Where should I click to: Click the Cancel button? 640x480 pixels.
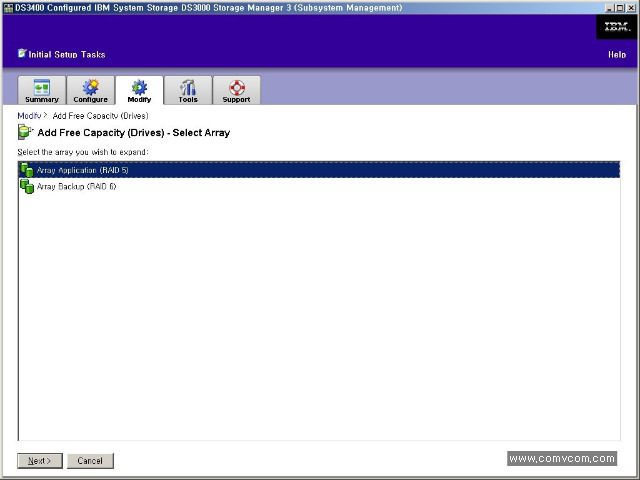90,461
